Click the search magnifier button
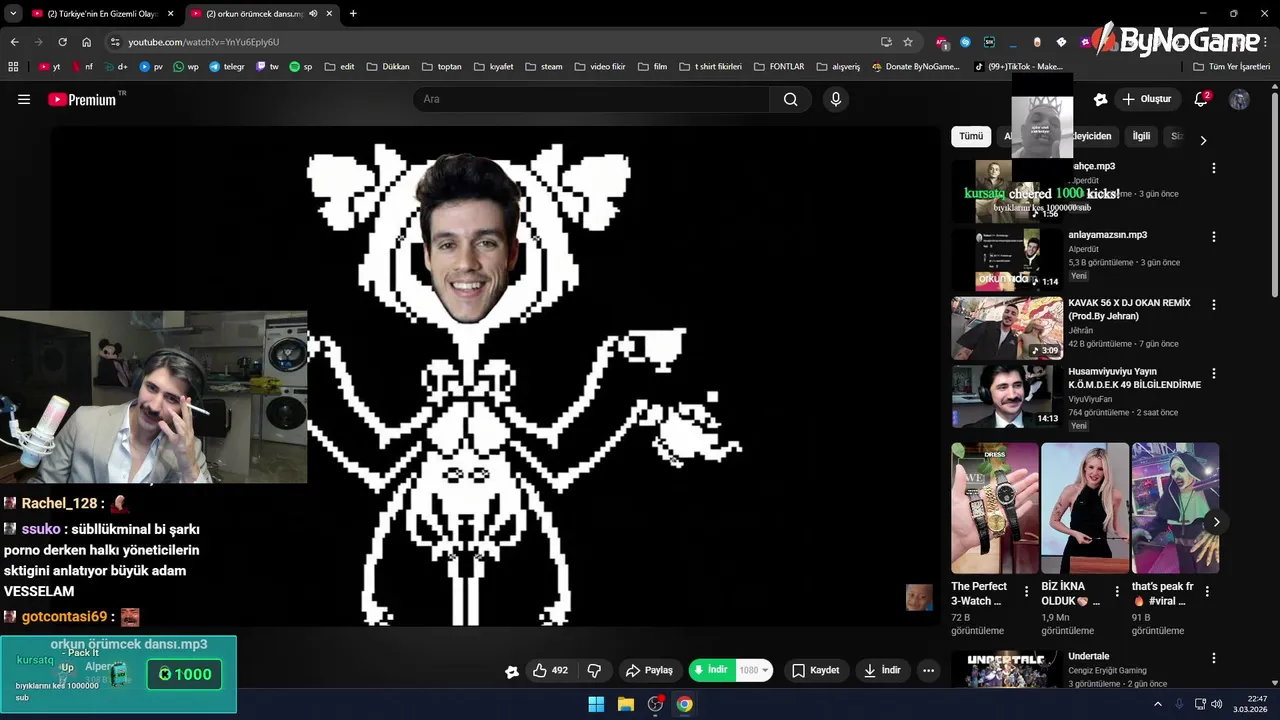The height and width of the screenshot is (720, 1280). click(x=790, y=99)
